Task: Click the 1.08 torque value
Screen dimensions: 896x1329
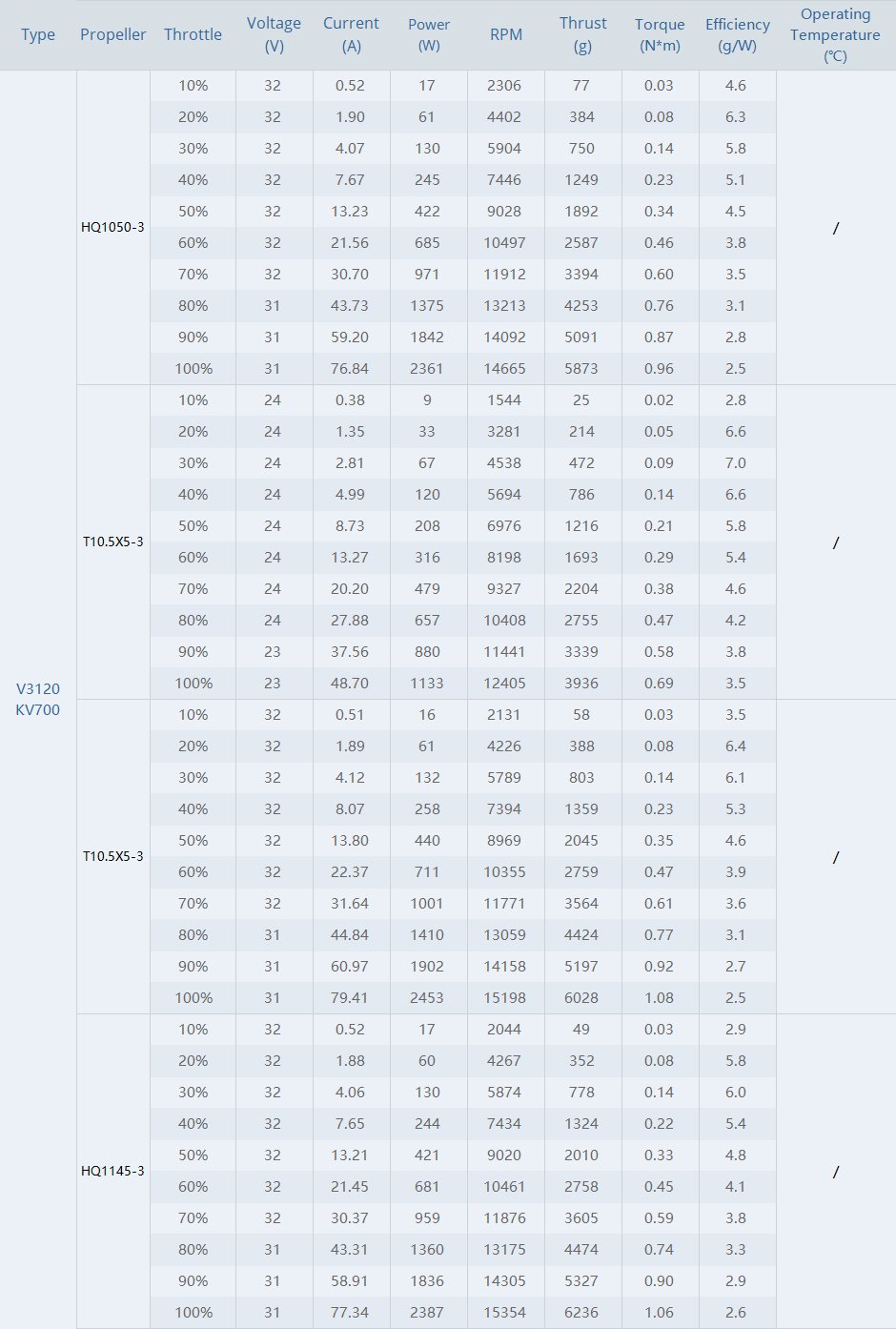Action: (659, 998)
